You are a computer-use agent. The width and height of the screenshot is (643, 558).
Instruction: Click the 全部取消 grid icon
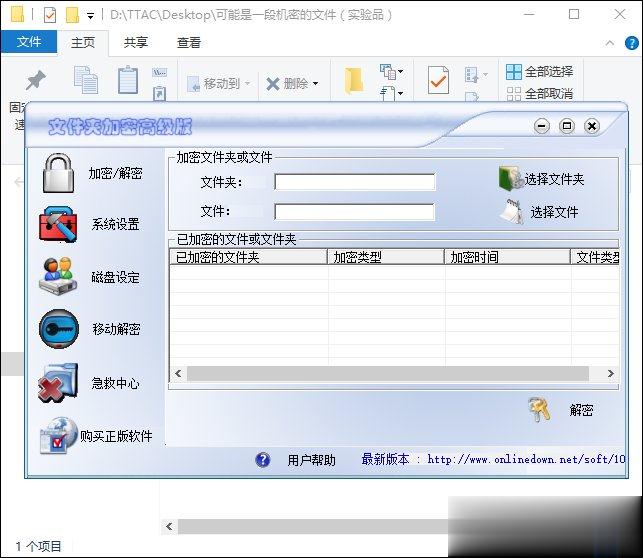(514, 93)
